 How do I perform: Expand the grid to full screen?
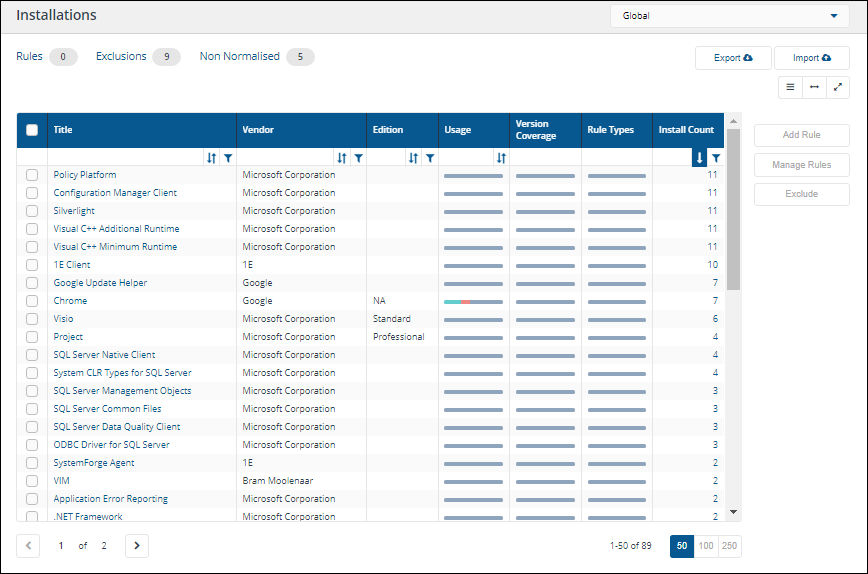838,87
